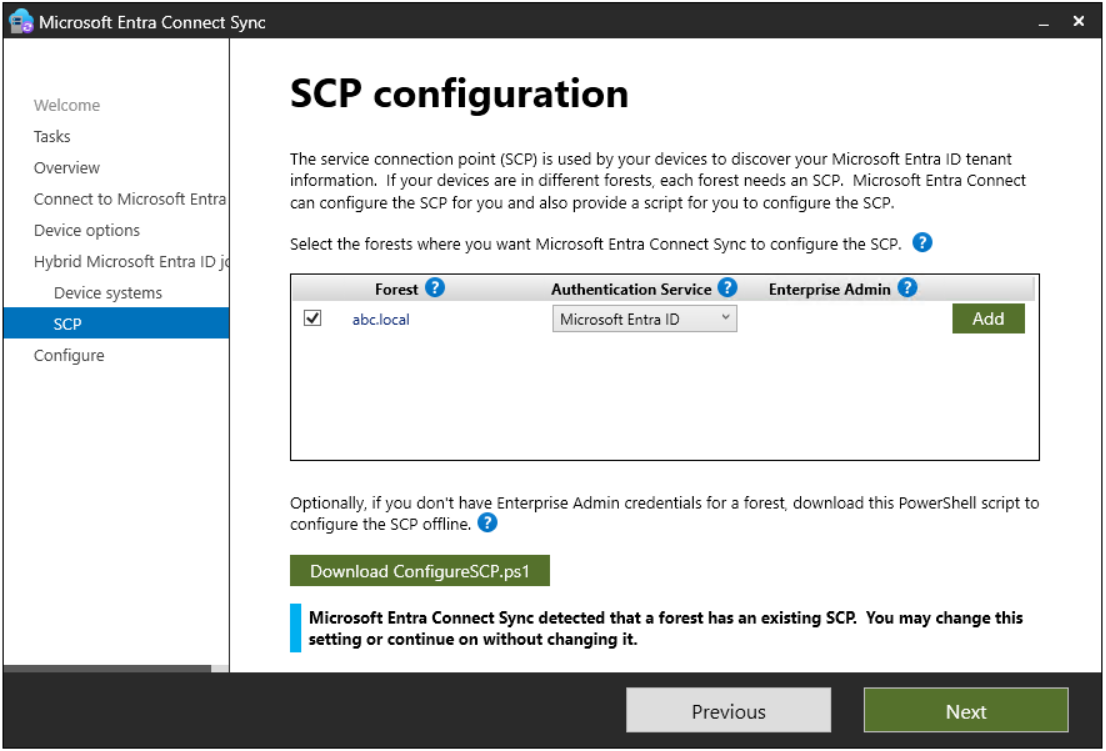
Task: Open help icon after 'configure the SCP.' sentence
Action: (x=922, y=243)
